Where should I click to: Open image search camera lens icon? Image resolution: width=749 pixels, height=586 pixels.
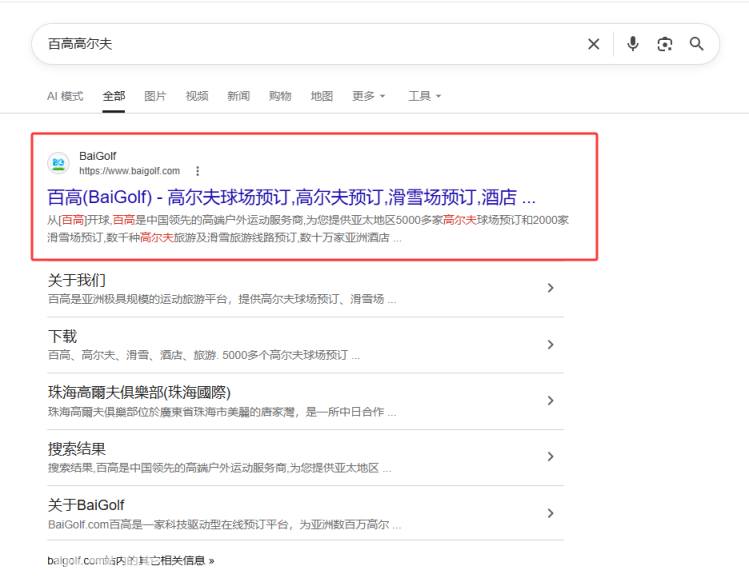click(664, 44)
